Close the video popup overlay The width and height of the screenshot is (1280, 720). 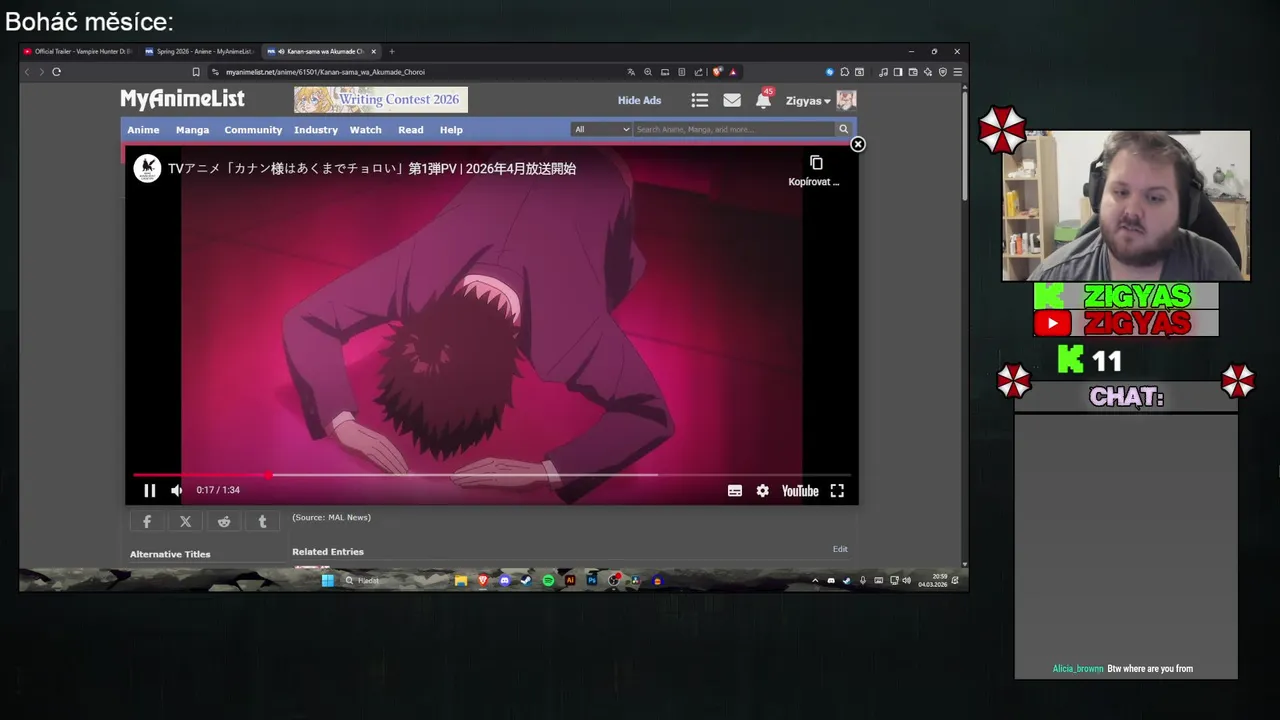pyautogui.click(x=857, y=144)
